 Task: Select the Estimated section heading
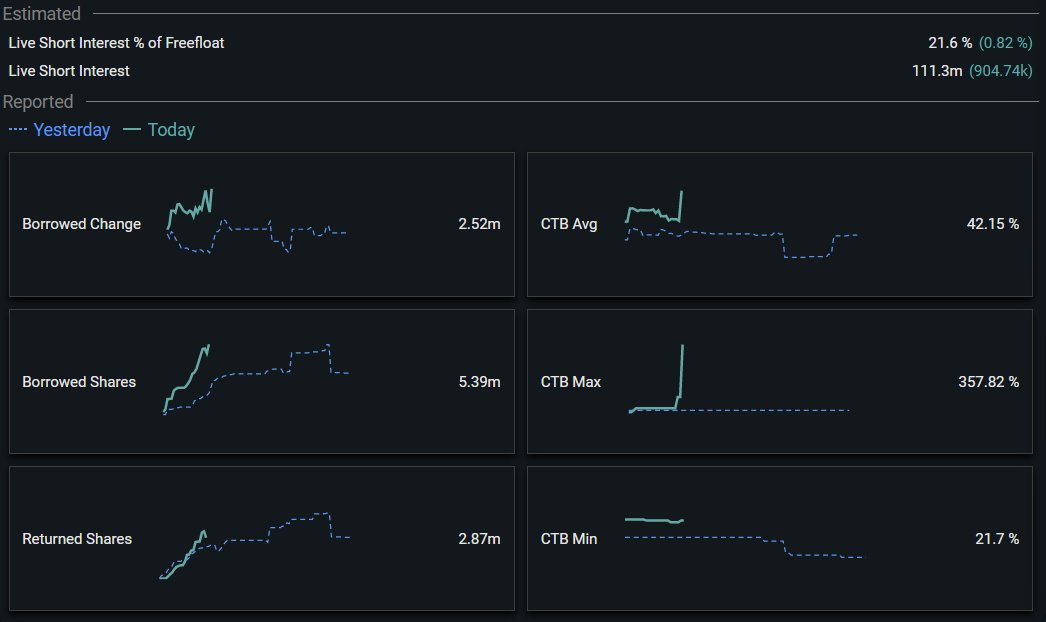click(x=41, y=13)
